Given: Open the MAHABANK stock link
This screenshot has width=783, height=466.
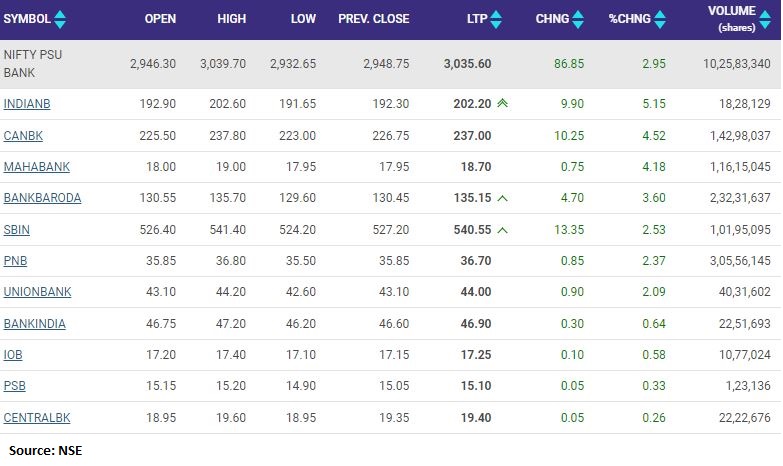Looking at the screenshot, I should coord(36,167).
